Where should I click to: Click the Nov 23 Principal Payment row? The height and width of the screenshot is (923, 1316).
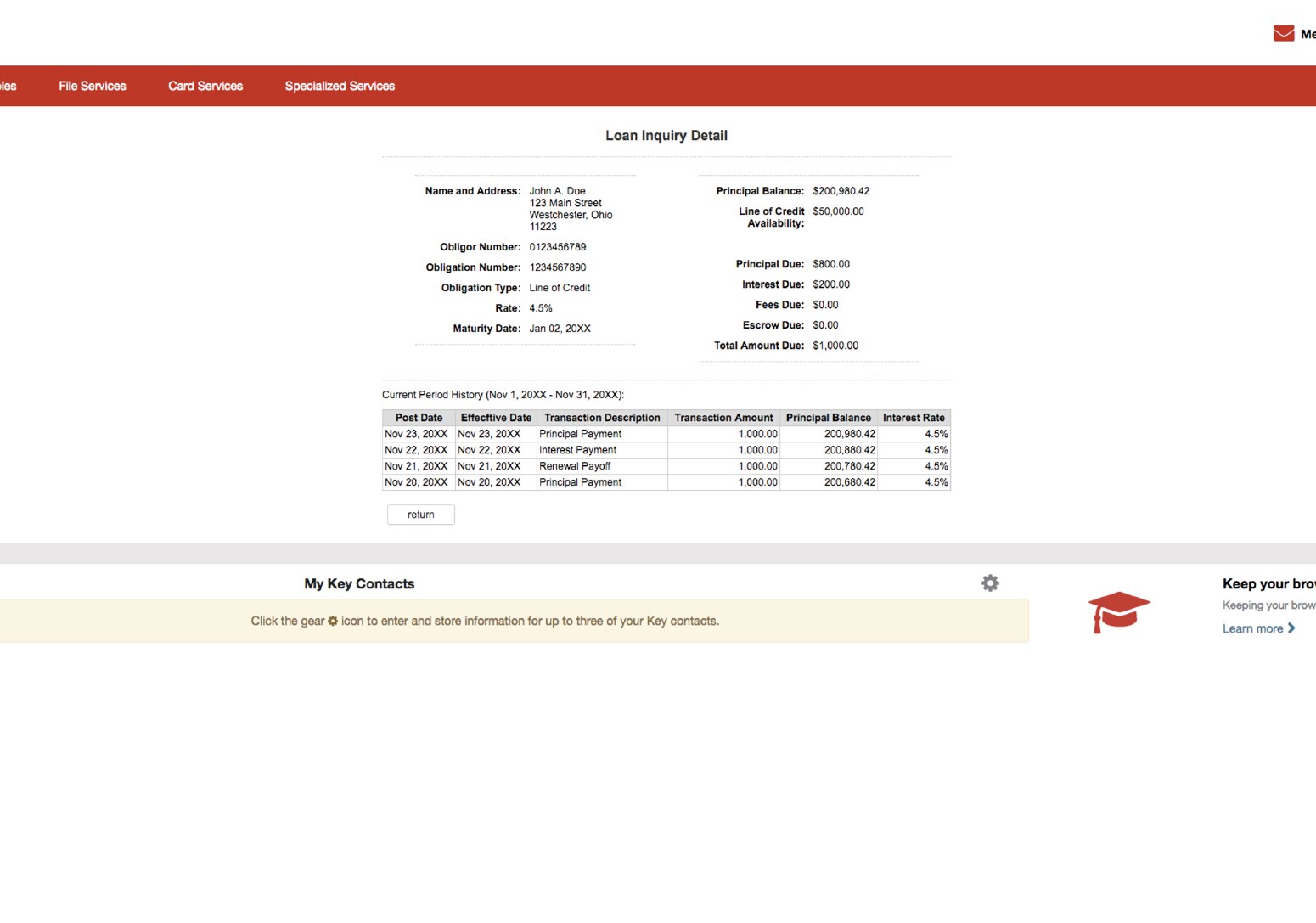pyautogui.click(x=580, y=433)
